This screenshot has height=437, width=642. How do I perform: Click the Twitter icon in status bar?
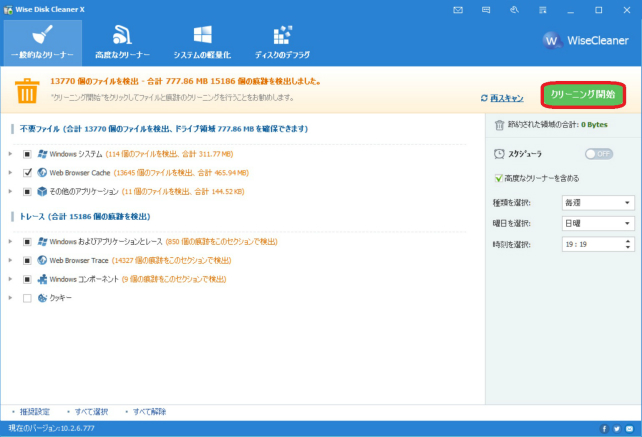(x=616, y=429)
